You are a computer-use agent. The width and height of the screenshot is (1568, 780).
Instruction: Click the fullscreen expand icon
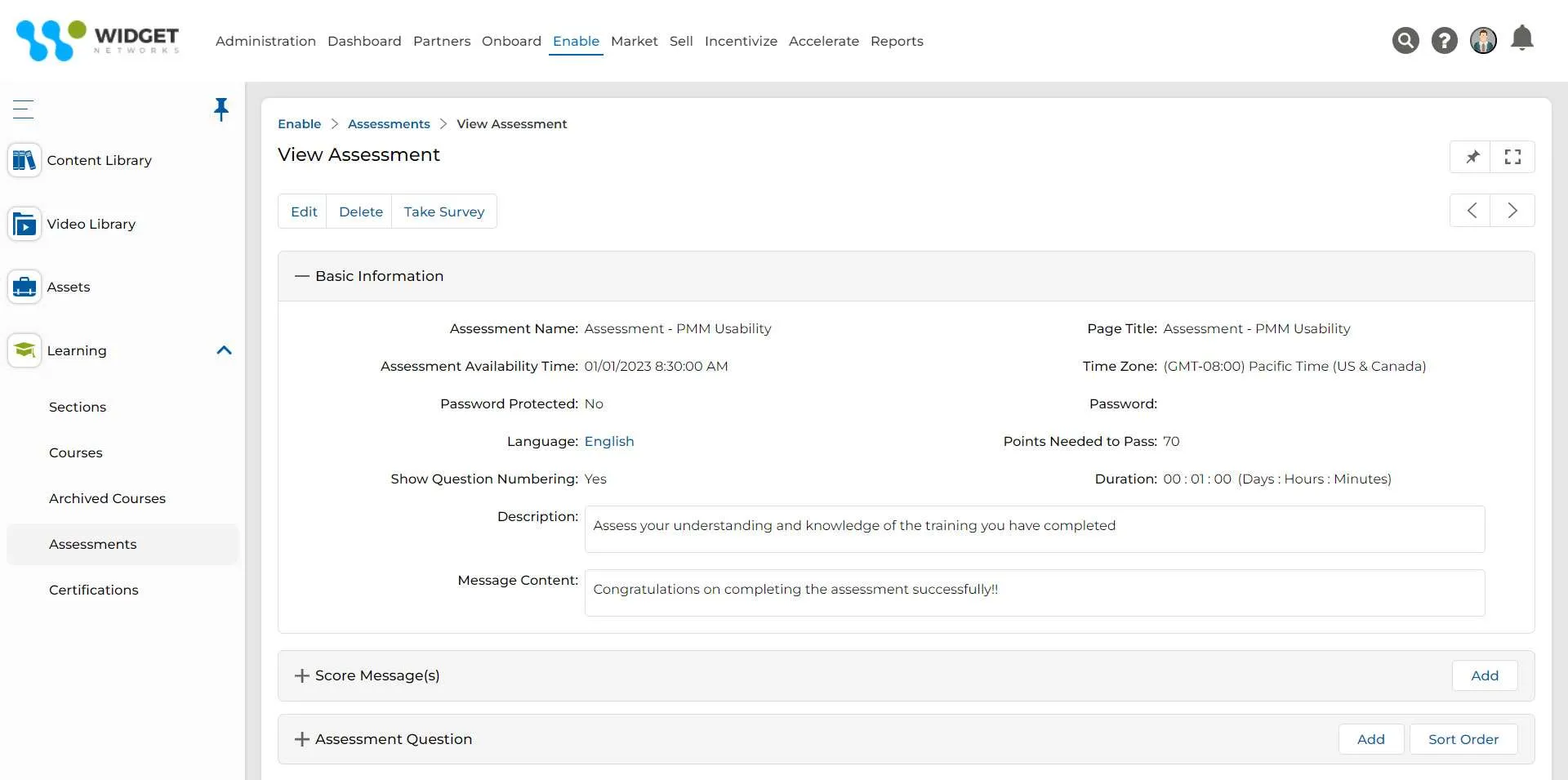point(1512,157)
